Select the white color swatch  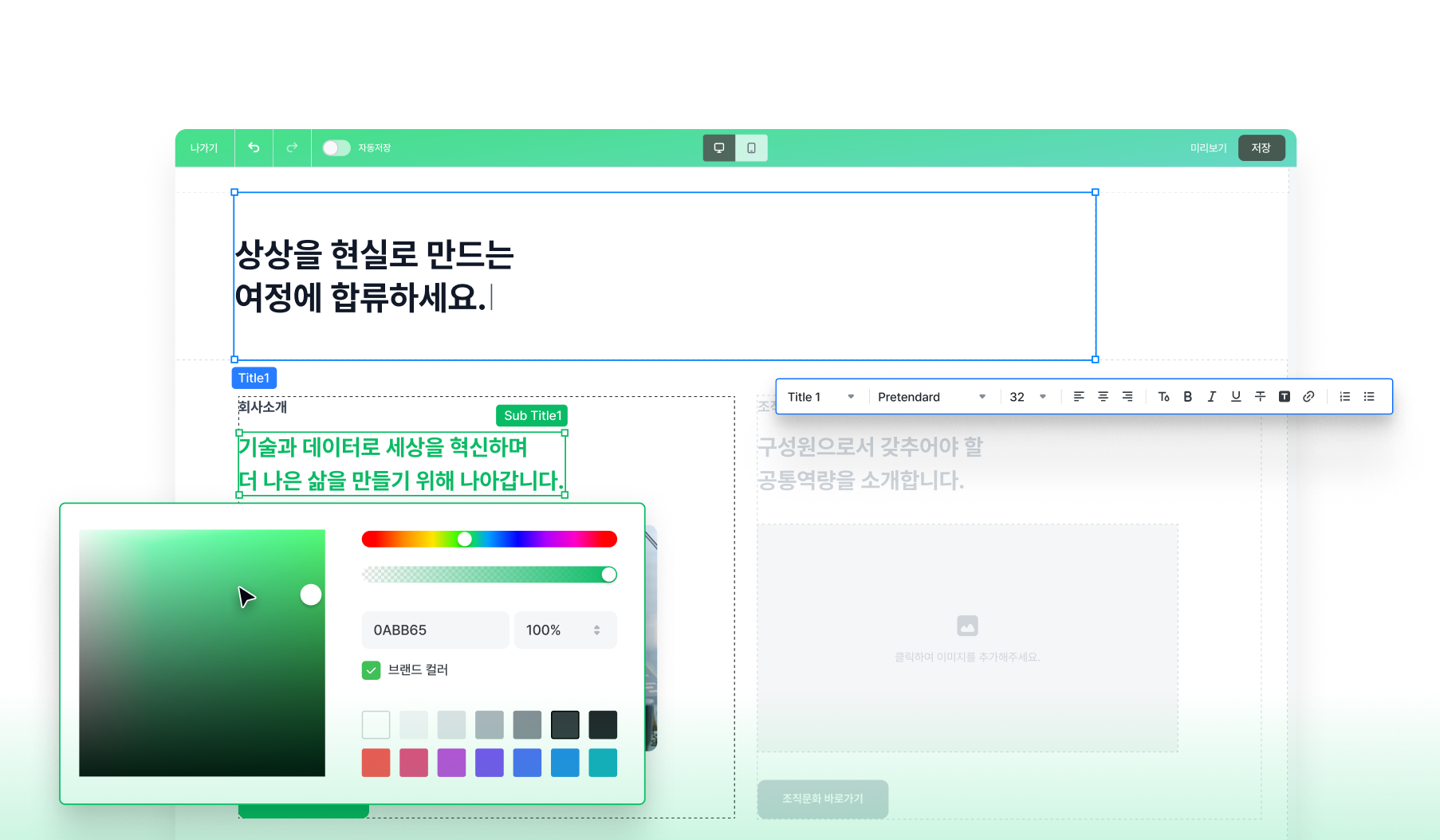pyautogui.click(x=376, y=725)
